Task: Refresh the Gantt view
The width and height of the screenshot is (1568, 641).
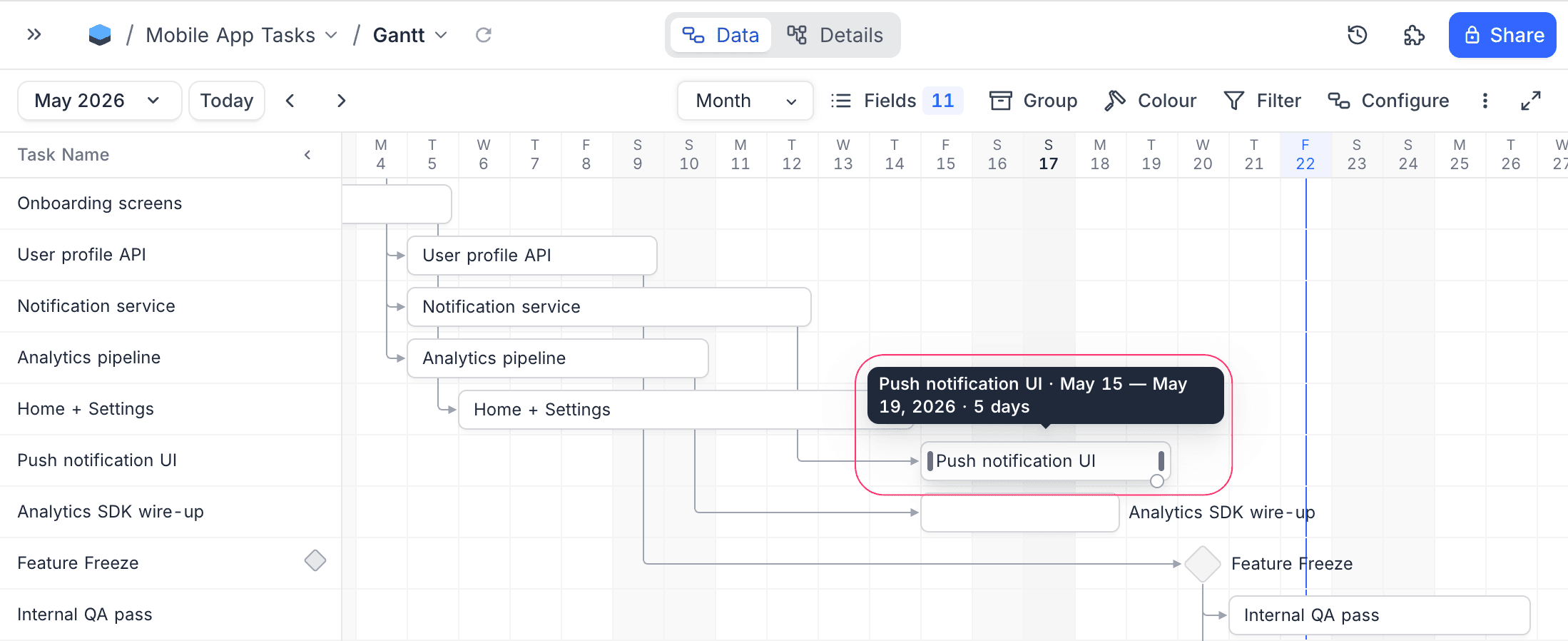Action: pyautogui.click(x=484, y=35)
